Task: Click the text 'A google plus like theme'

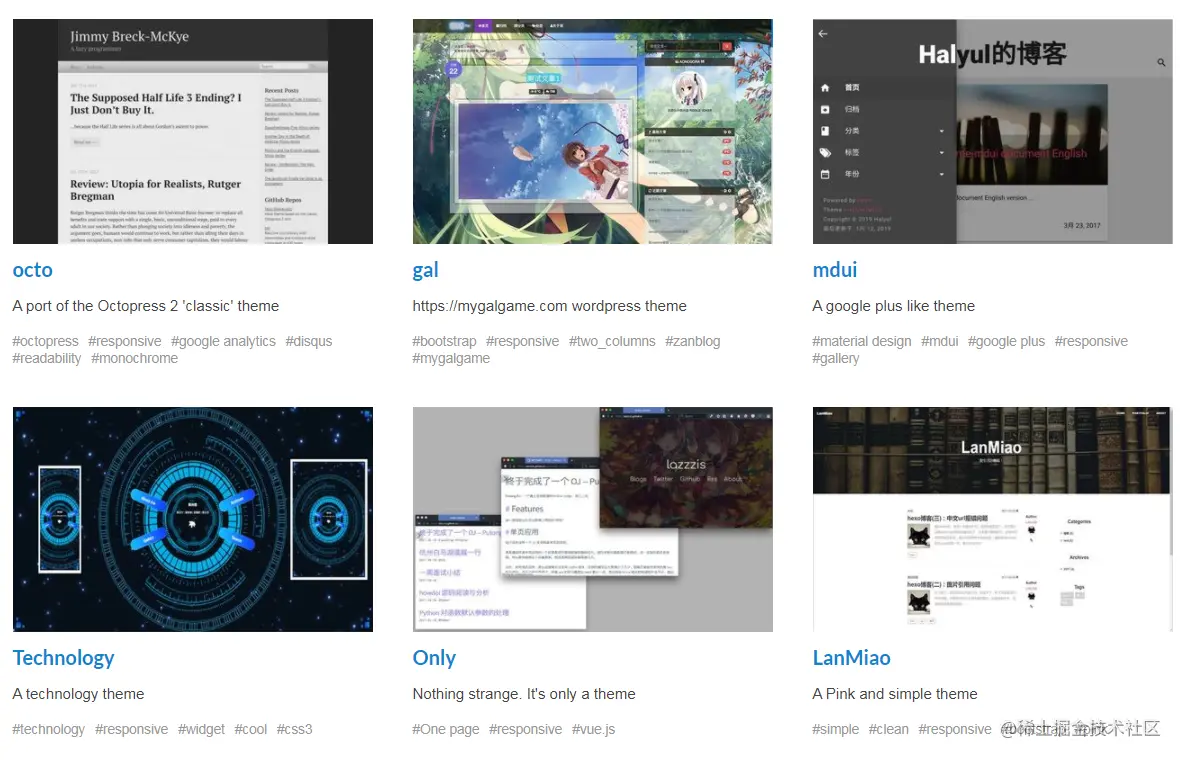Action: [893, 306]
